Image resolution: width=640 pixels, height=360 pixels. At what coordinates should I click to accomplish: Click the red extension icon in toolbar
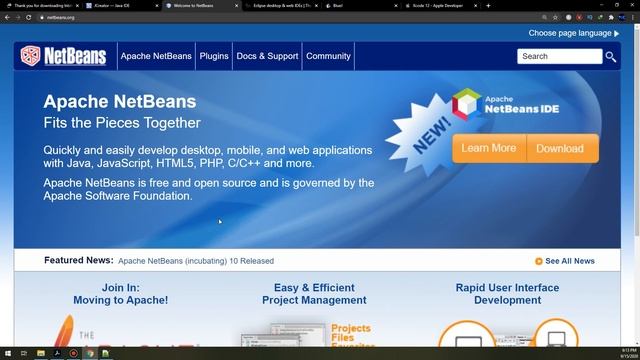click(579, 18)
